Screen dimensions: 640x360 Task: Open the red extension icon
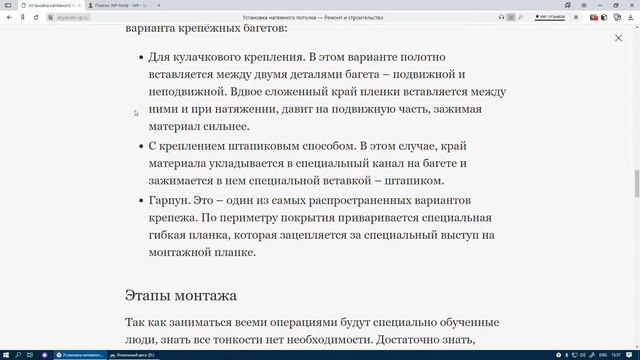pos(594,18)
